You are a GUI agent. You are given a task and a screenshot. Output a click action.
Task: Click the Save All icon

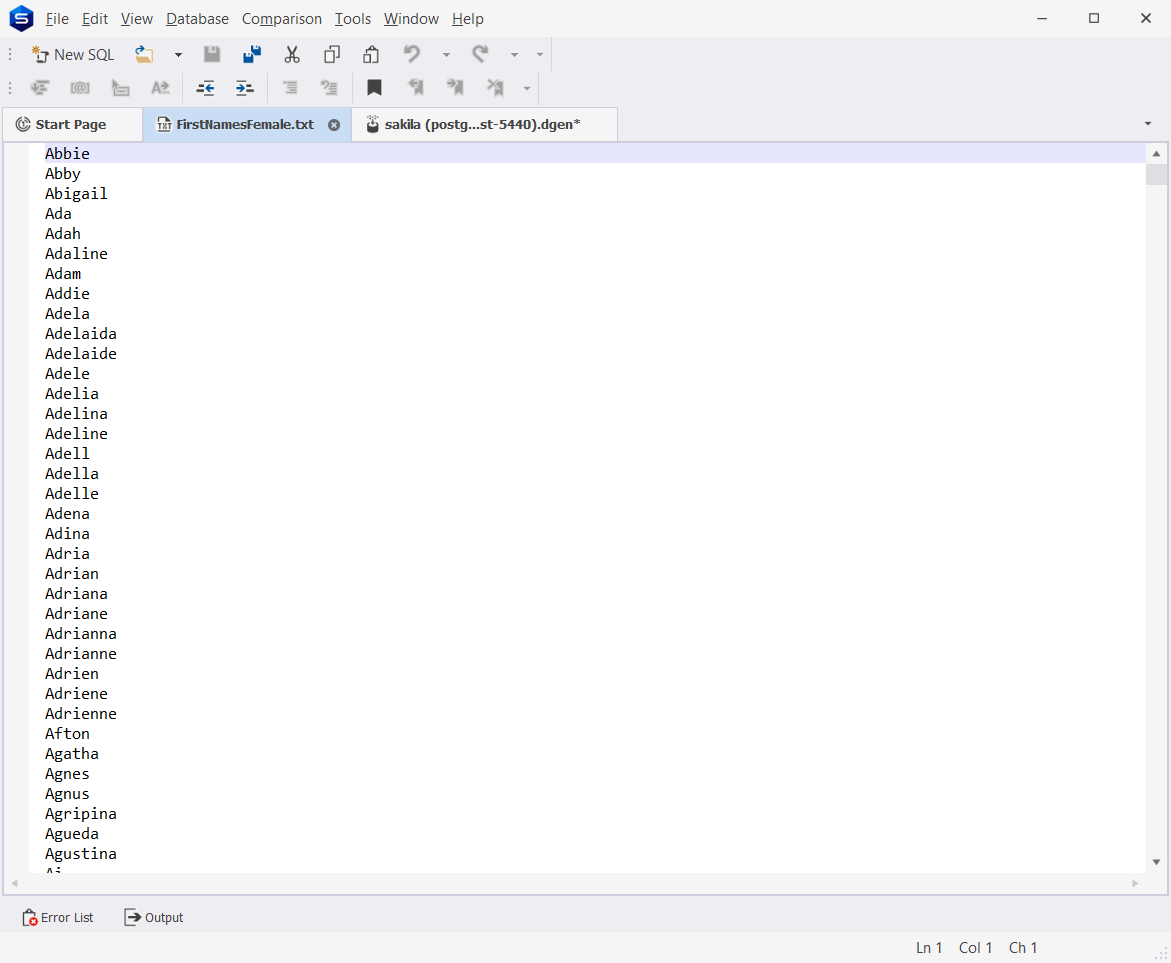tap(252, 55)
